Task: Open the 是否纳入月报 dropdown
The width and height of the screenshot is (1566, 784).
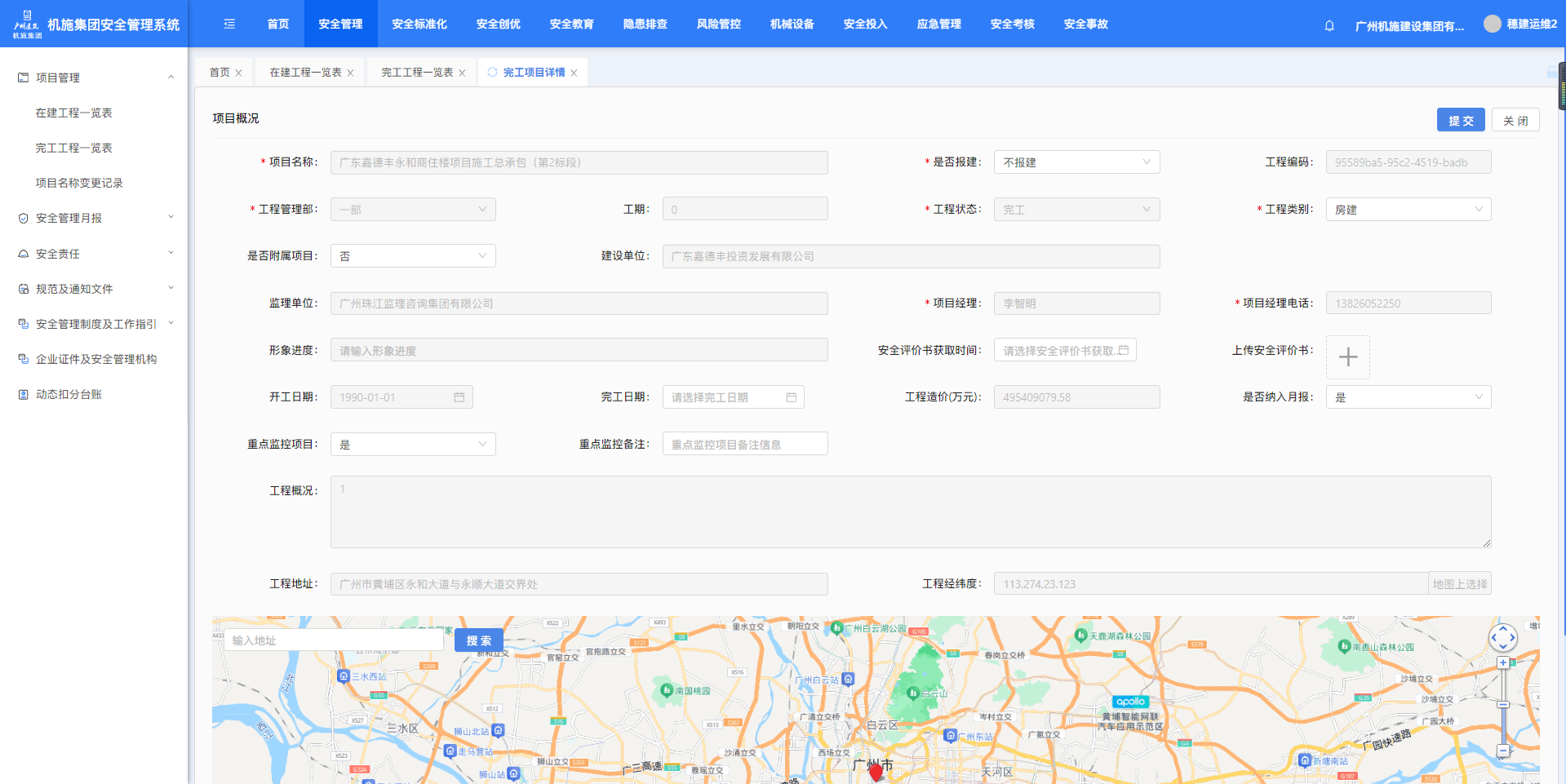Action: (x=1408, y=397)
